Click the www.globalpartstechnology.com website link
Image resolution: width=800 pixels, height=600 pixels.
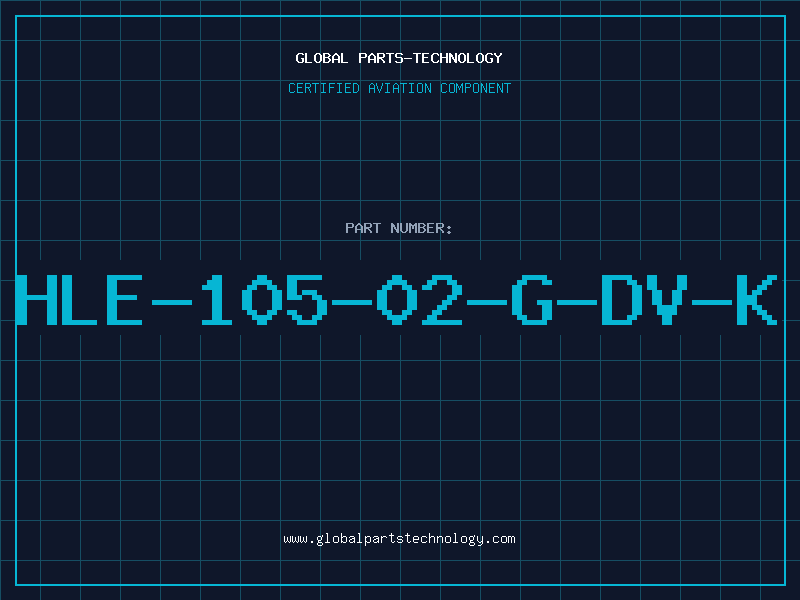click(x=399, y=539)
